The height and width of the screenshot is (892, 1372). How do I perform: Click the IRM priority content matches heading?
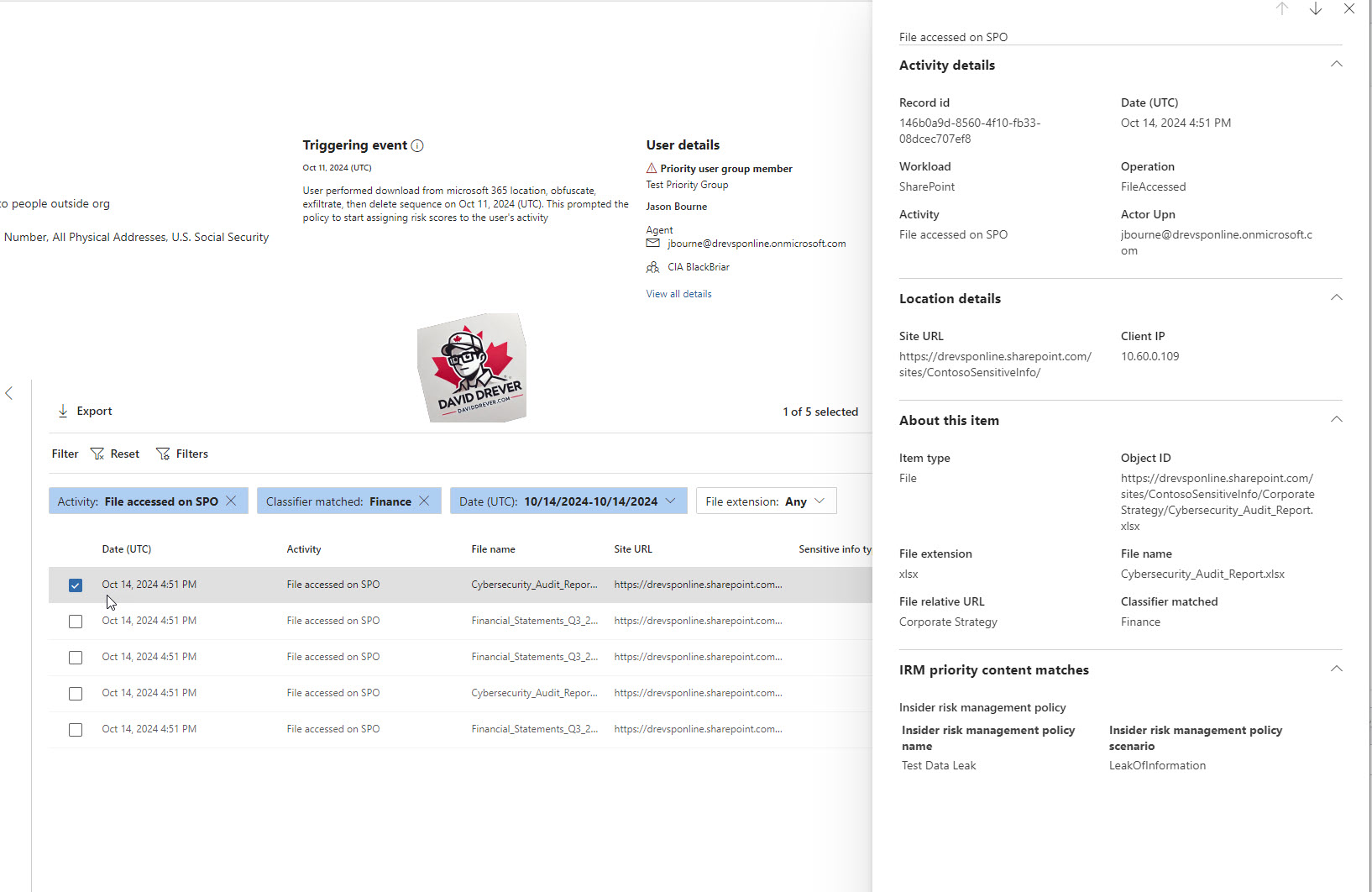[x=993, y=669]
